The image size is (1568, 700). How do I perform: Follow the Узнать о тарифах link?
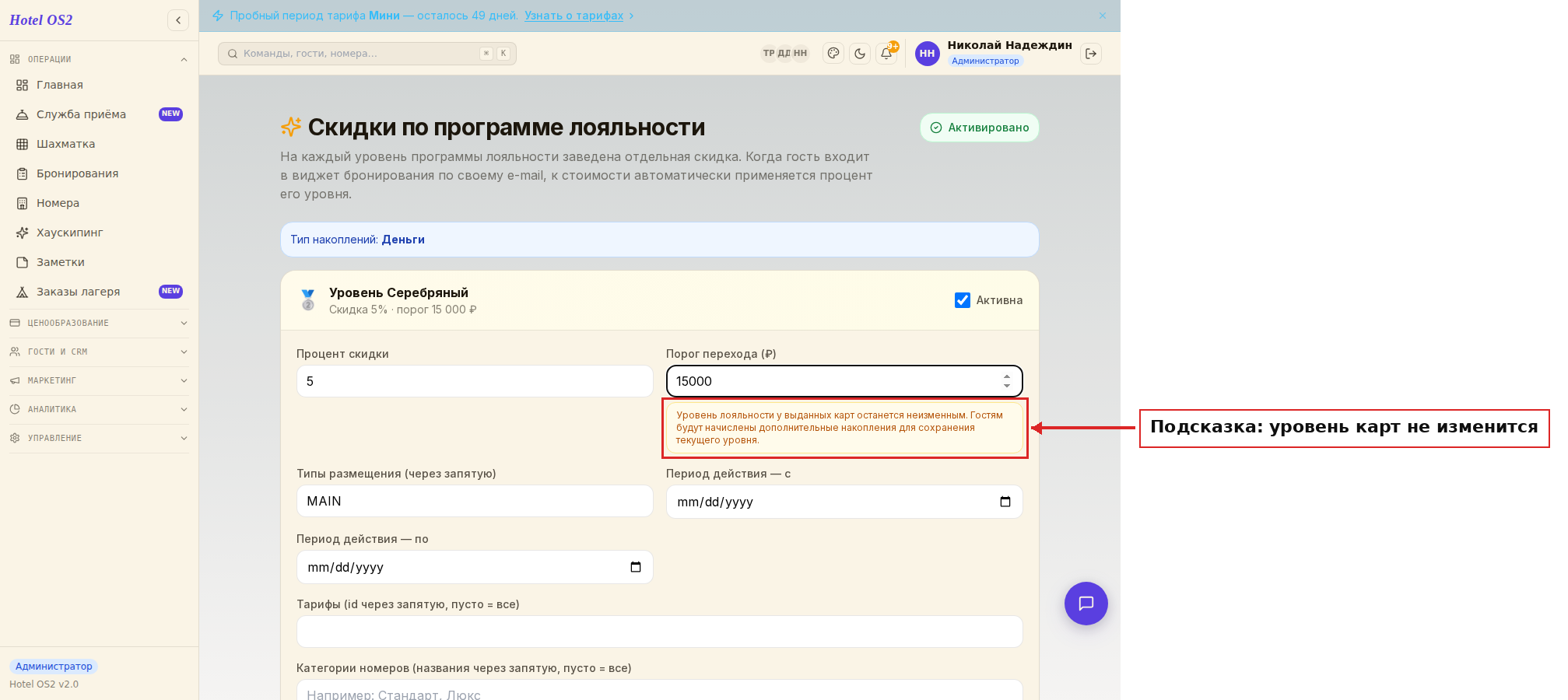[x=574, y=16]
